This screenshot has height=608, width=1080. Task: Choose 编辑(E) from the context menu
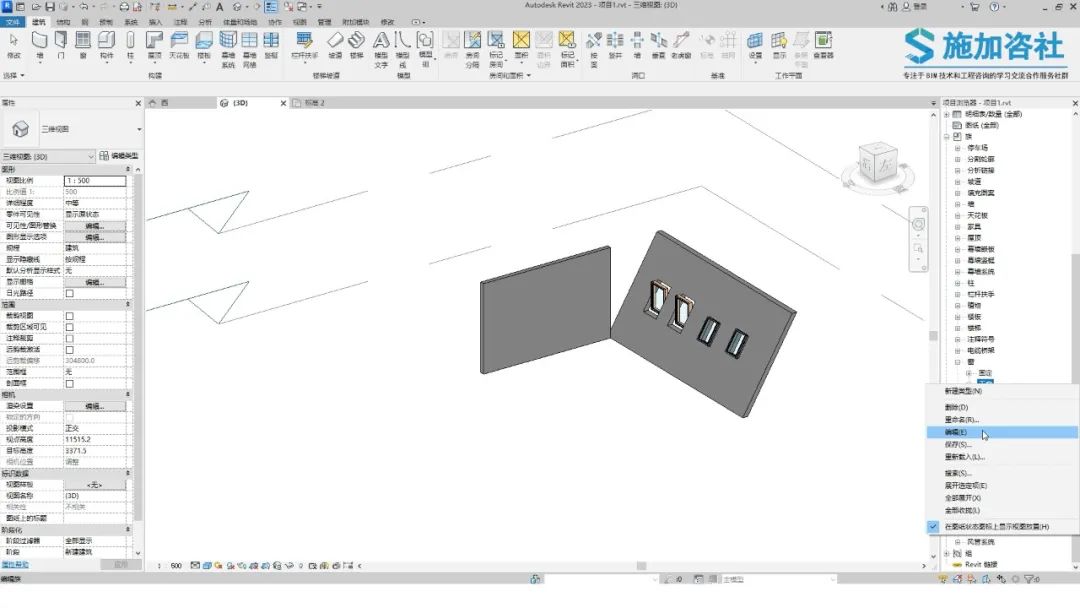click(1002, 432)
